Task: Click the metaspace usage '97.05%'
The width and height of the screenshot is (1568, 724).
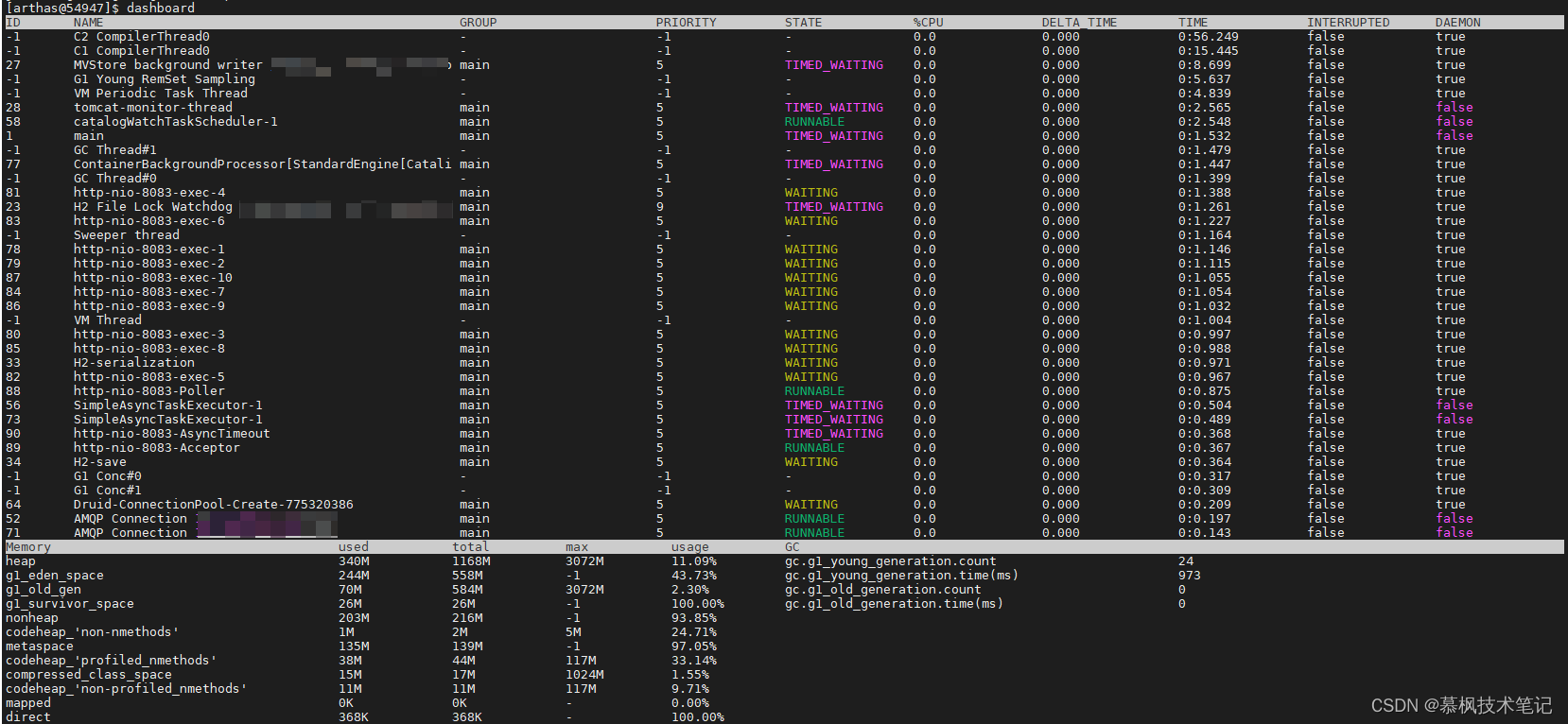Action: click(x=694, y=646)
